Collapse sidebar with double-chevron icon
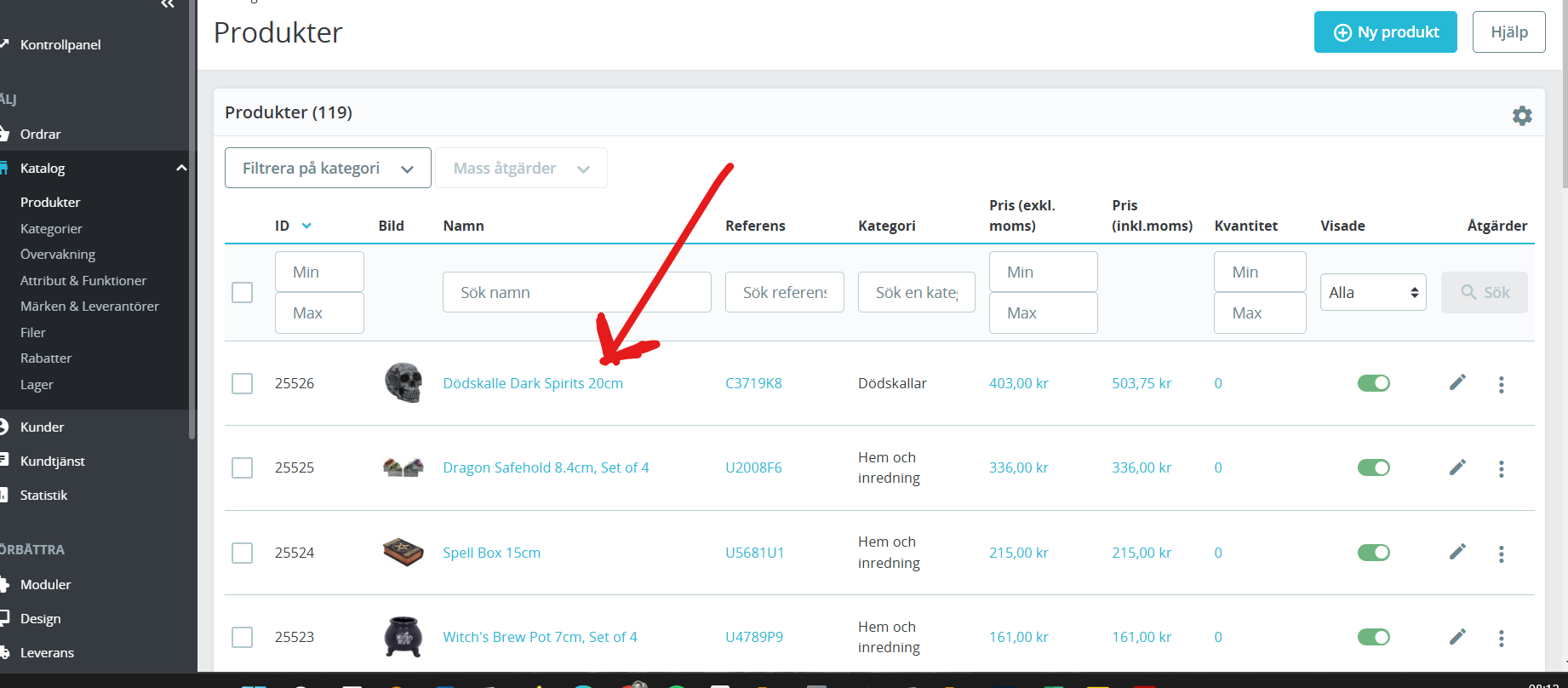 (168, 5)
